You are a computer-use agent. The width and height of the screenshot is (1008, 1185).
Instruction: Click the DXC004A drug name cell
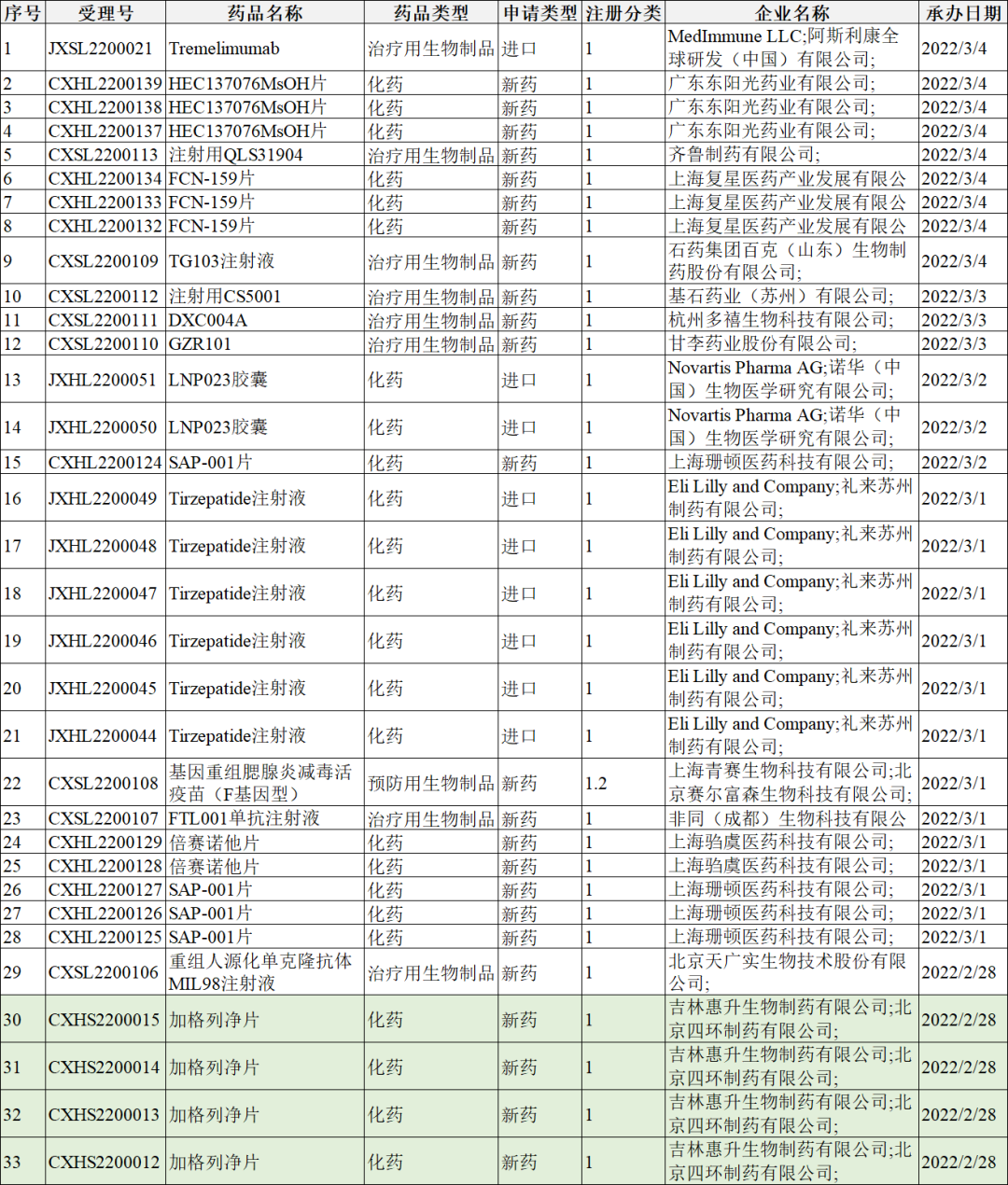tap(265, 320)
